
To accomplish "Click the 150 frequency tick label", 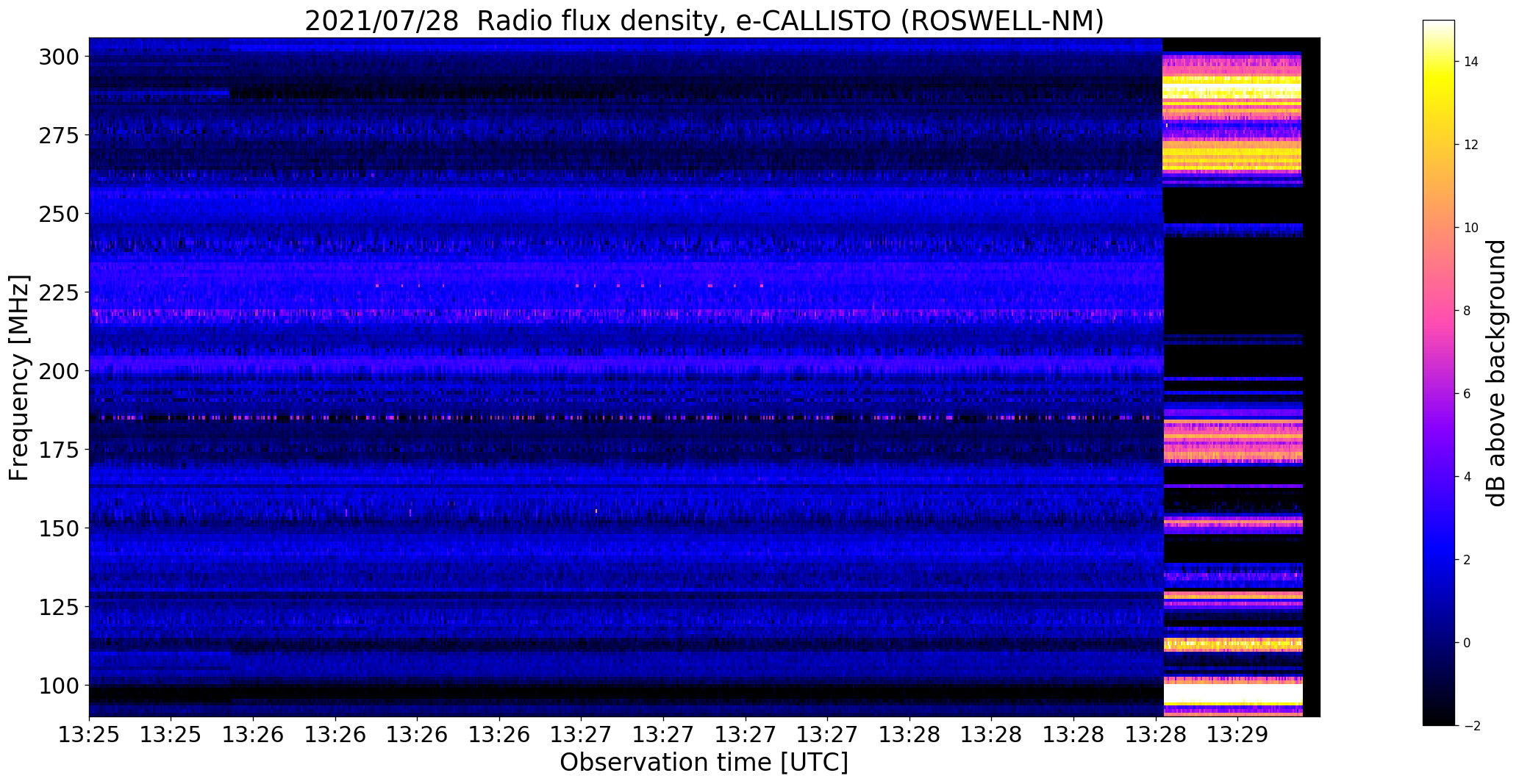I will (59, 528).
